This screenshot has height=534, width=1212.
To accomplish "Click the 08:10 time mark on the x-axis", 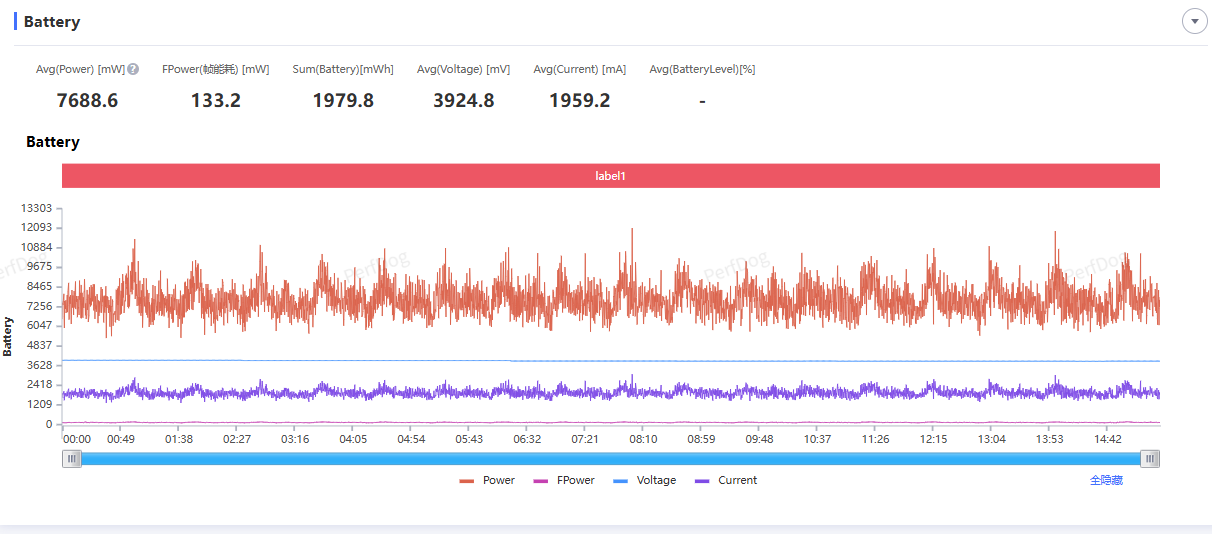I will pos(643,439).
